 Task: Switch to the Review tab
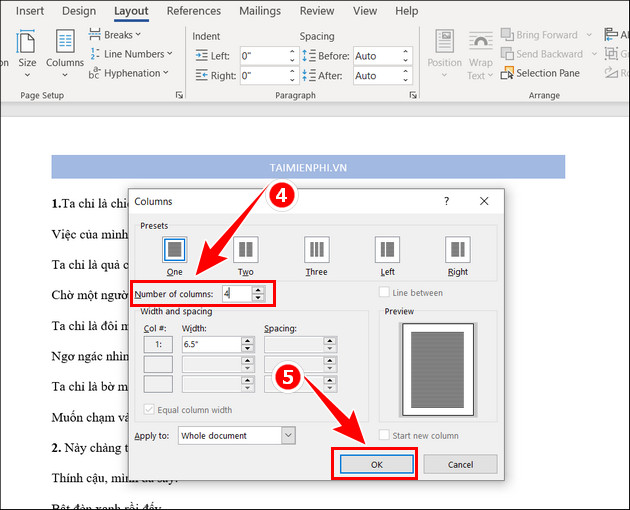(317, 11)
